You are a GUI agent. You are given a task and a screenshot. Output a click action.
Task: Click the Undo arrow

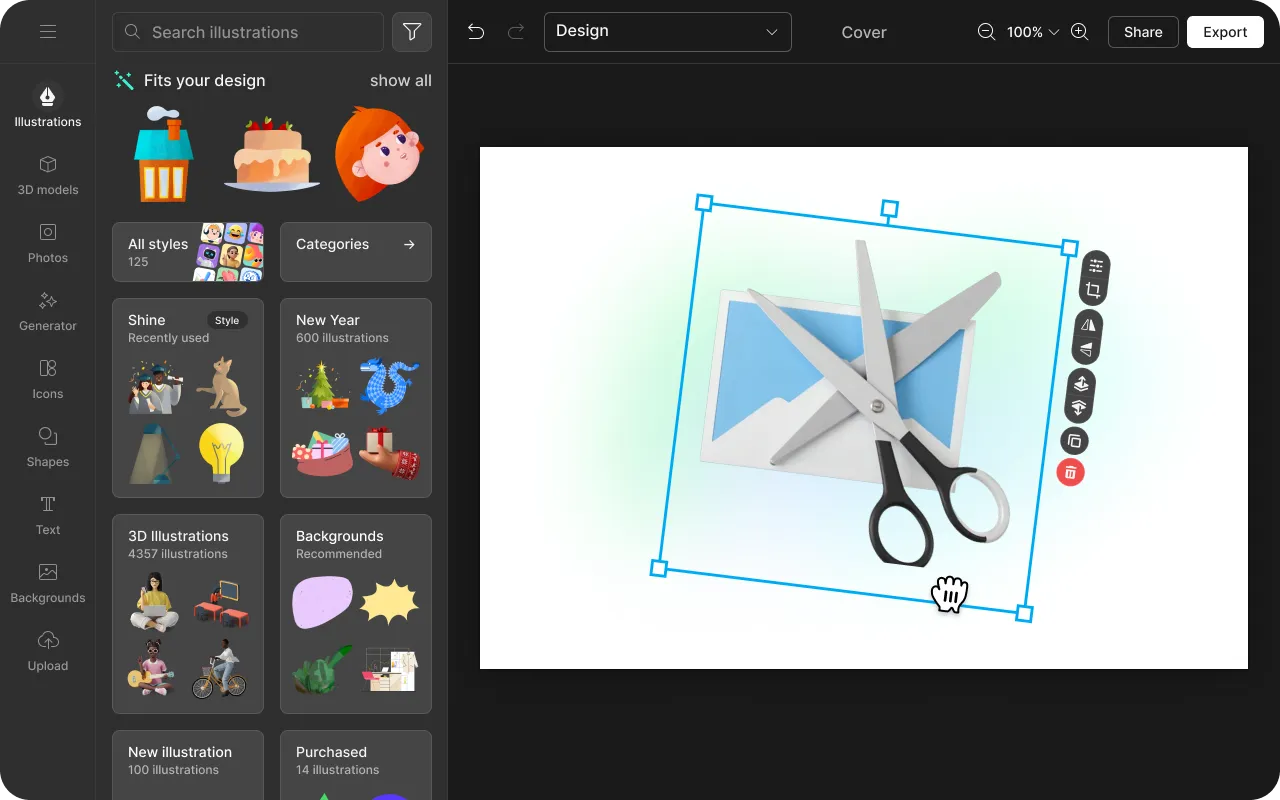(475, 31)
